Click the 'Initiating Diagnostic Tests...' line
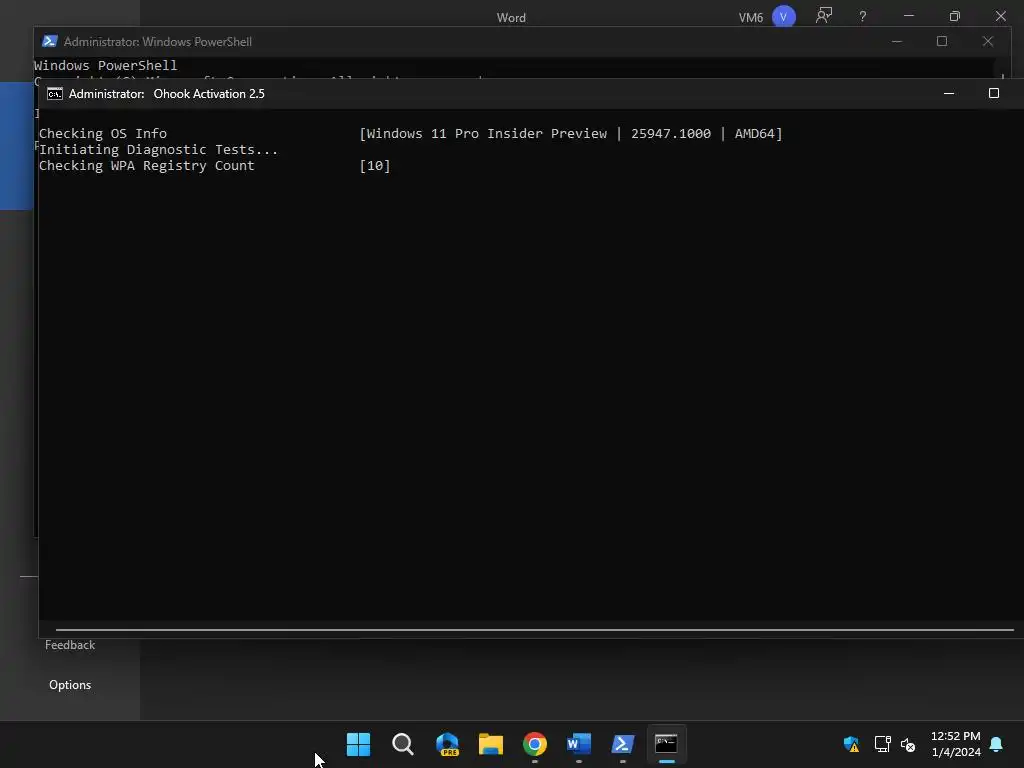1024x768 pixels. [158, 150]
